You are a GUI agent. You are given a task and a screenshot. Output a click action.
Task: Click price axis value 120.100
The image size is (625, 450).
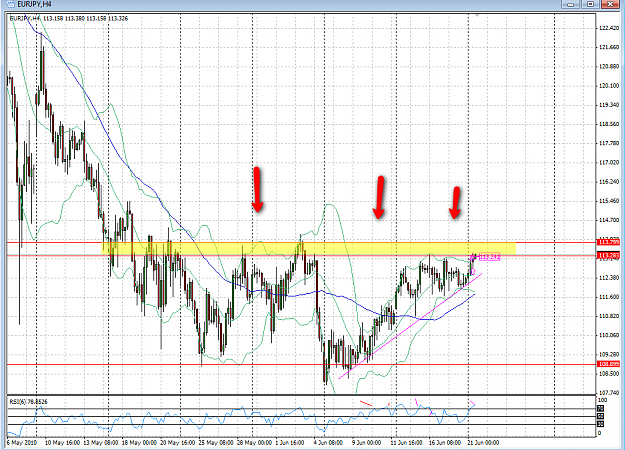click(x=609, y=86)
